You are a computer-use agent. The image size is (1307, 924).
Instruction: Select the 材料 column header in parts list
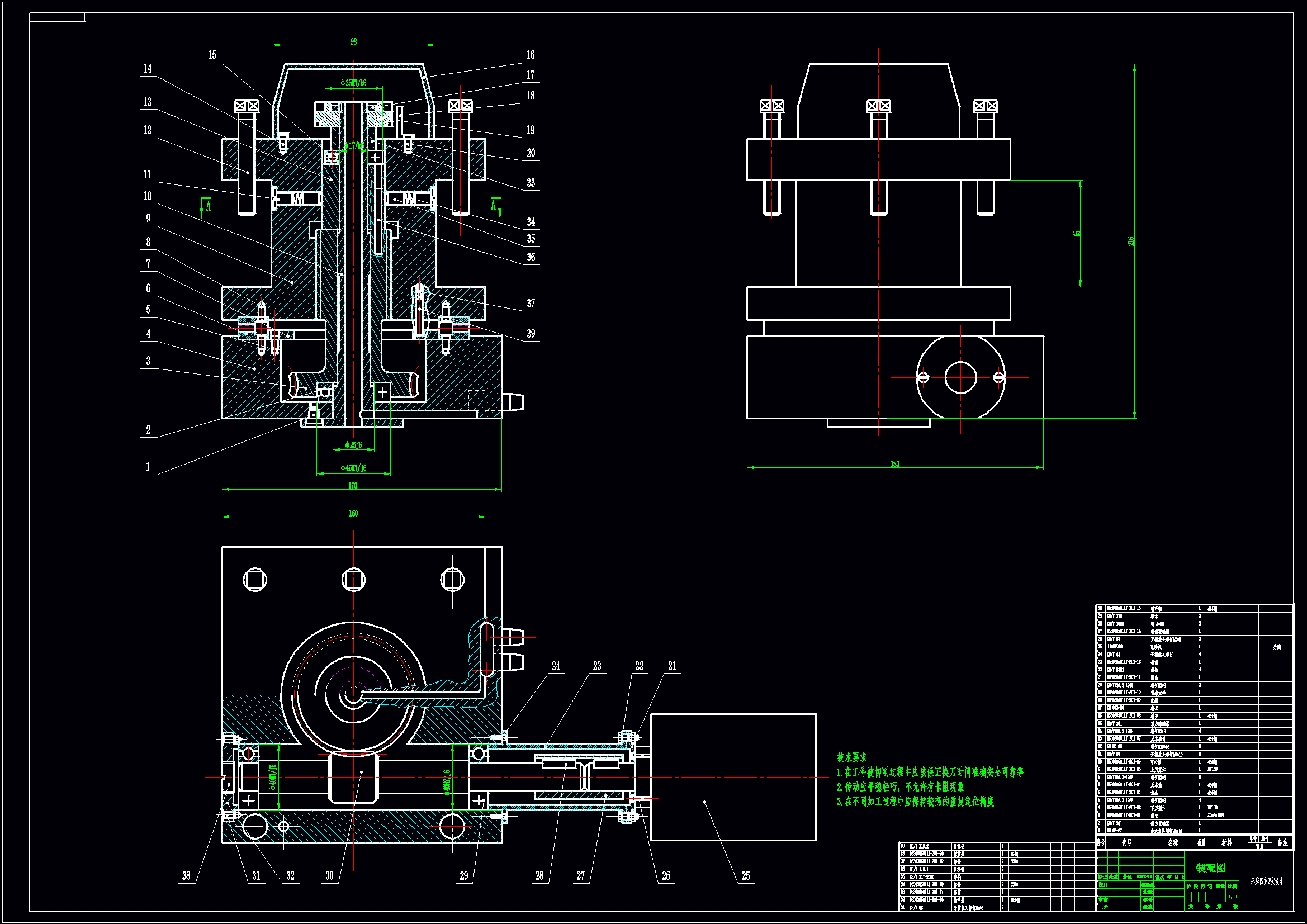tap(1226, 842)
